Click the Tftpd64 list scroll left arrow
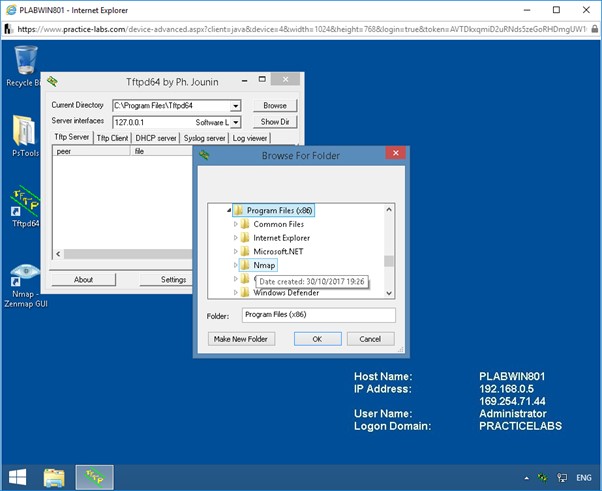The image size is (602, 491). coord(58,254)
